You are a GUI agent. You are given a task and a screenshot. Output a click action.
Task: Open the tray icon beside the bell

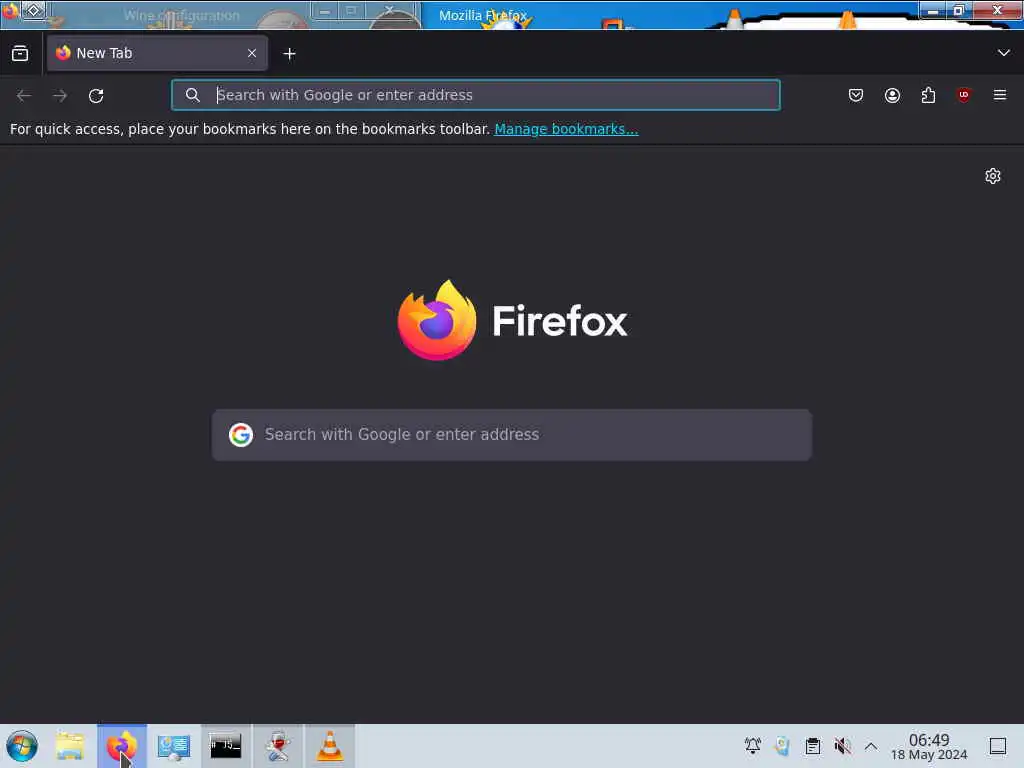782,746
